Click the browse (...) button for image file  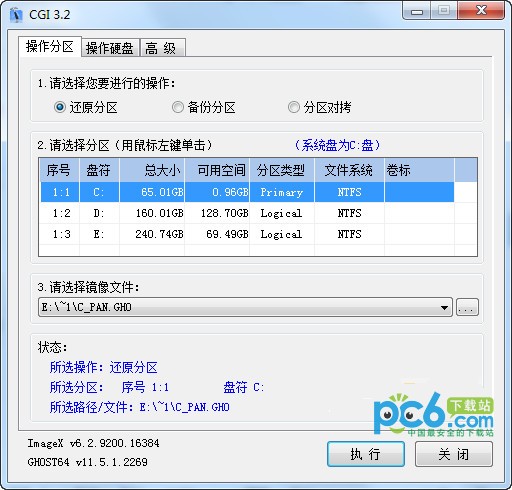click(x=467, y=307)
